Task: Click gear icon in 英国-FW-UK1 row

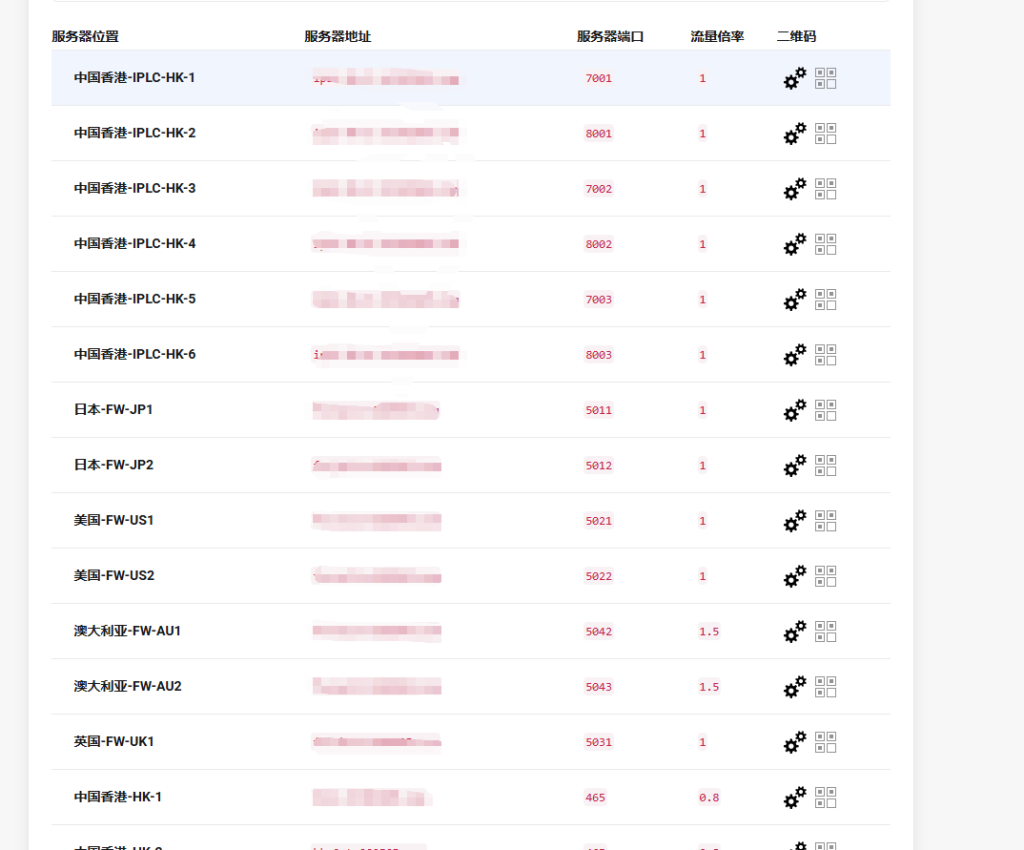Action: (794, 742)
